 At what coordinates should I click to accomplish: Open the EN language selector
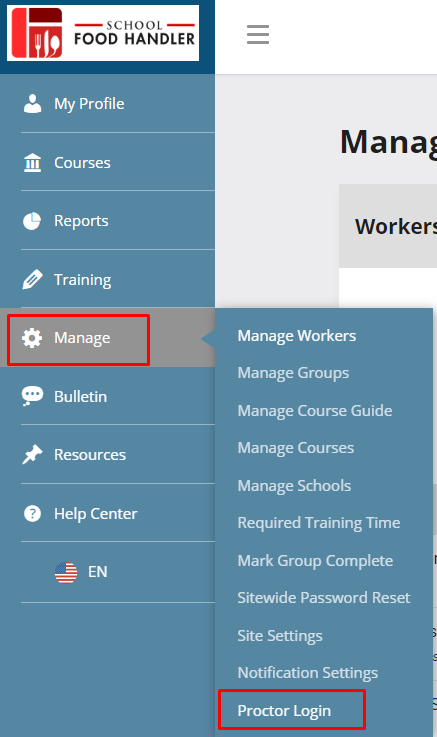(x=81, y=572)
